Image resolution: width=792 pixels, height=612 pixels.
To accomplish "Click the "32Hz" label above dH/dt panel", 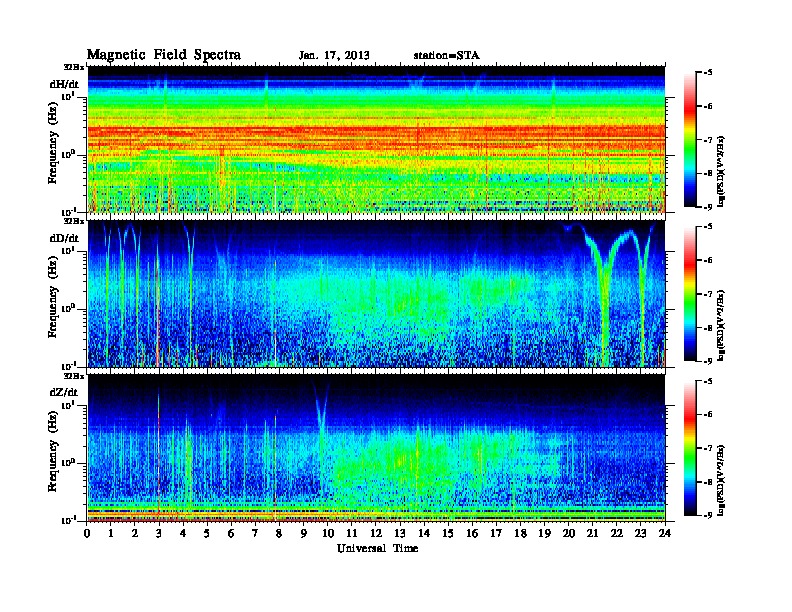I will [74, 67].
